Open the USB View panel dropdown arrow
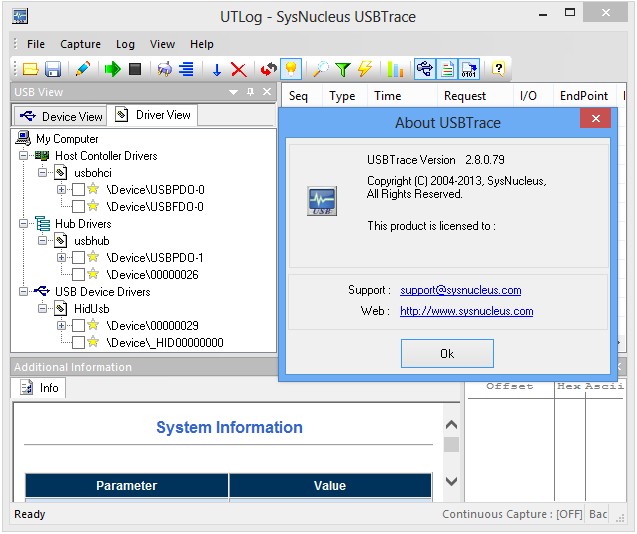Viewport: 637px width, 534px height. tap(233, 92)
